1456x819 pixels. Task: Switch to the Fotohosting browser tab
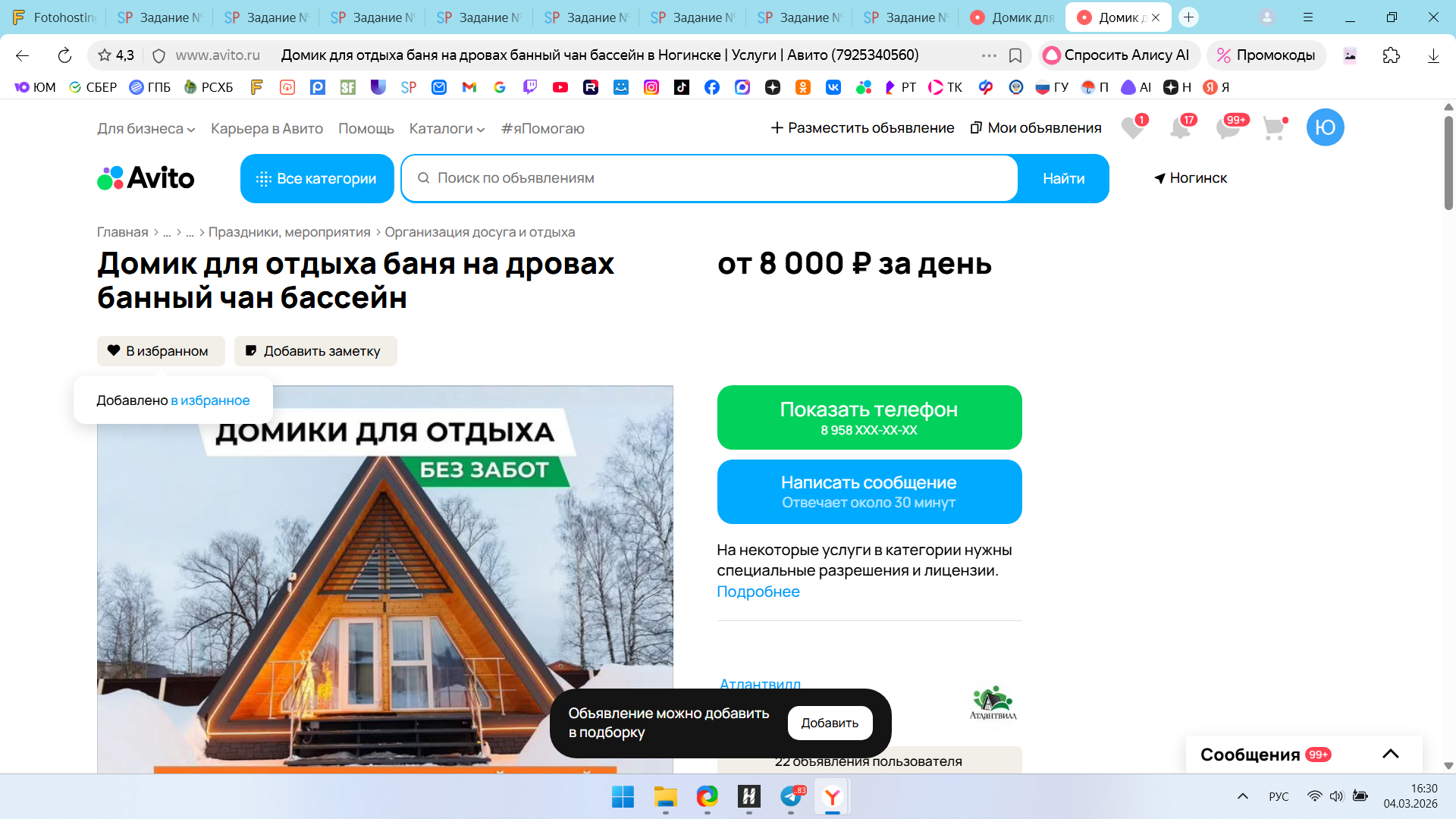53,17
